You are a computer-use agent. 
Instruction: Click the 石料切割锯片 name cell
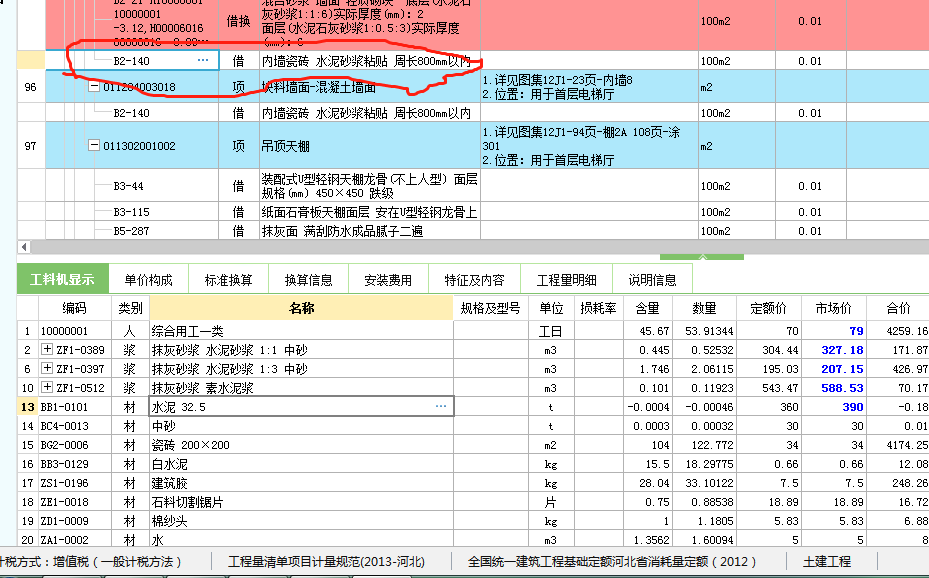pos(301,502)
